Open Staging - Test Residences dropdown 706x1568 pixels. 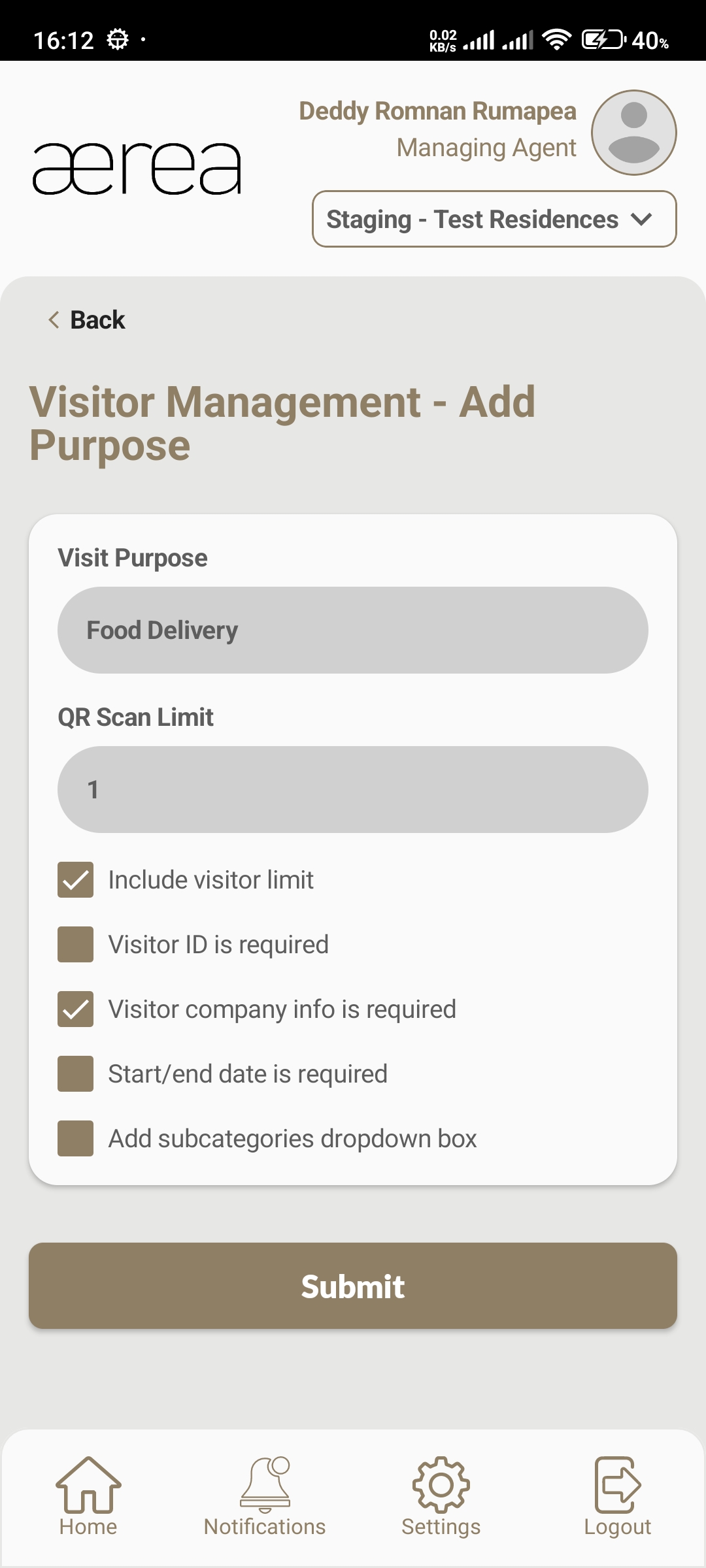tap(472, 220)
